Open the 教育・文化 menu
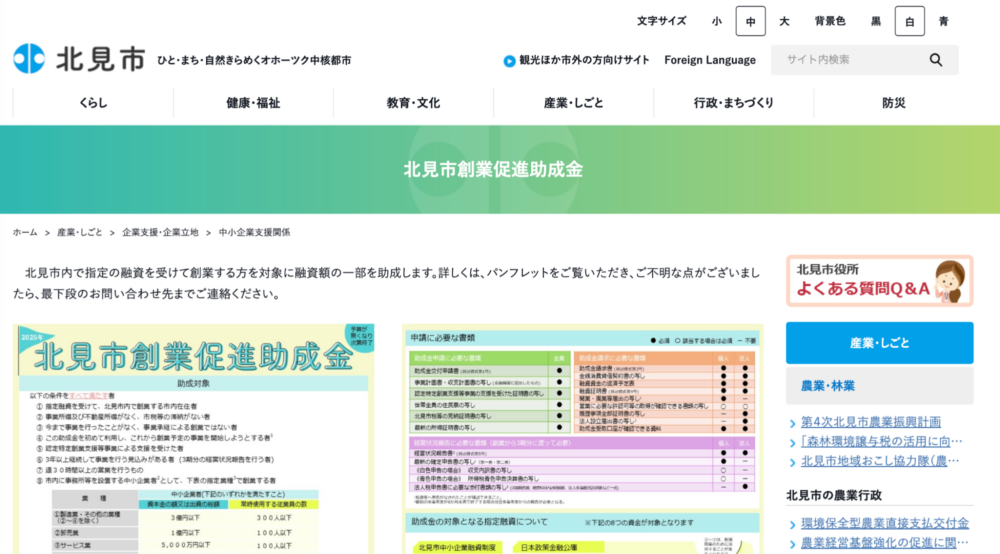 pos(413,103)
